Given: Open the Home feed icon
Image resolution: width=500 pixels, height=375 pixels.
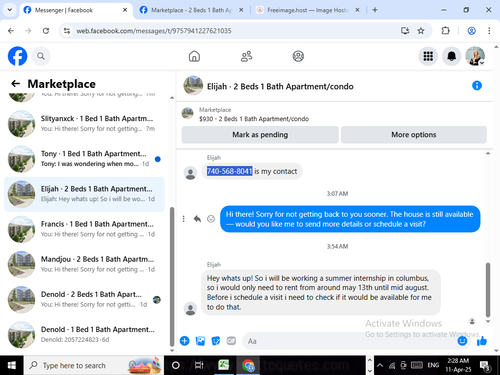Looking at the screenshot, I should 194,56.
